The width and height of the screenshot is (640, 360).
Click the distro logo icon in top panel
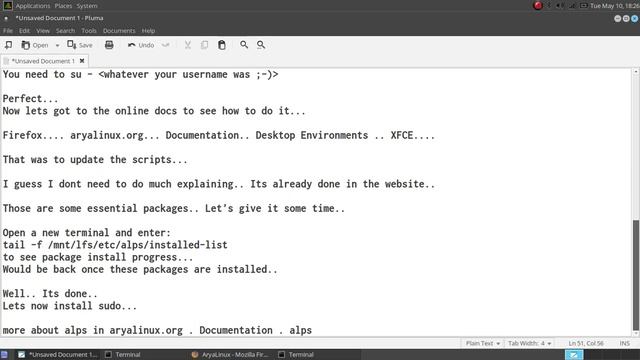8,5
